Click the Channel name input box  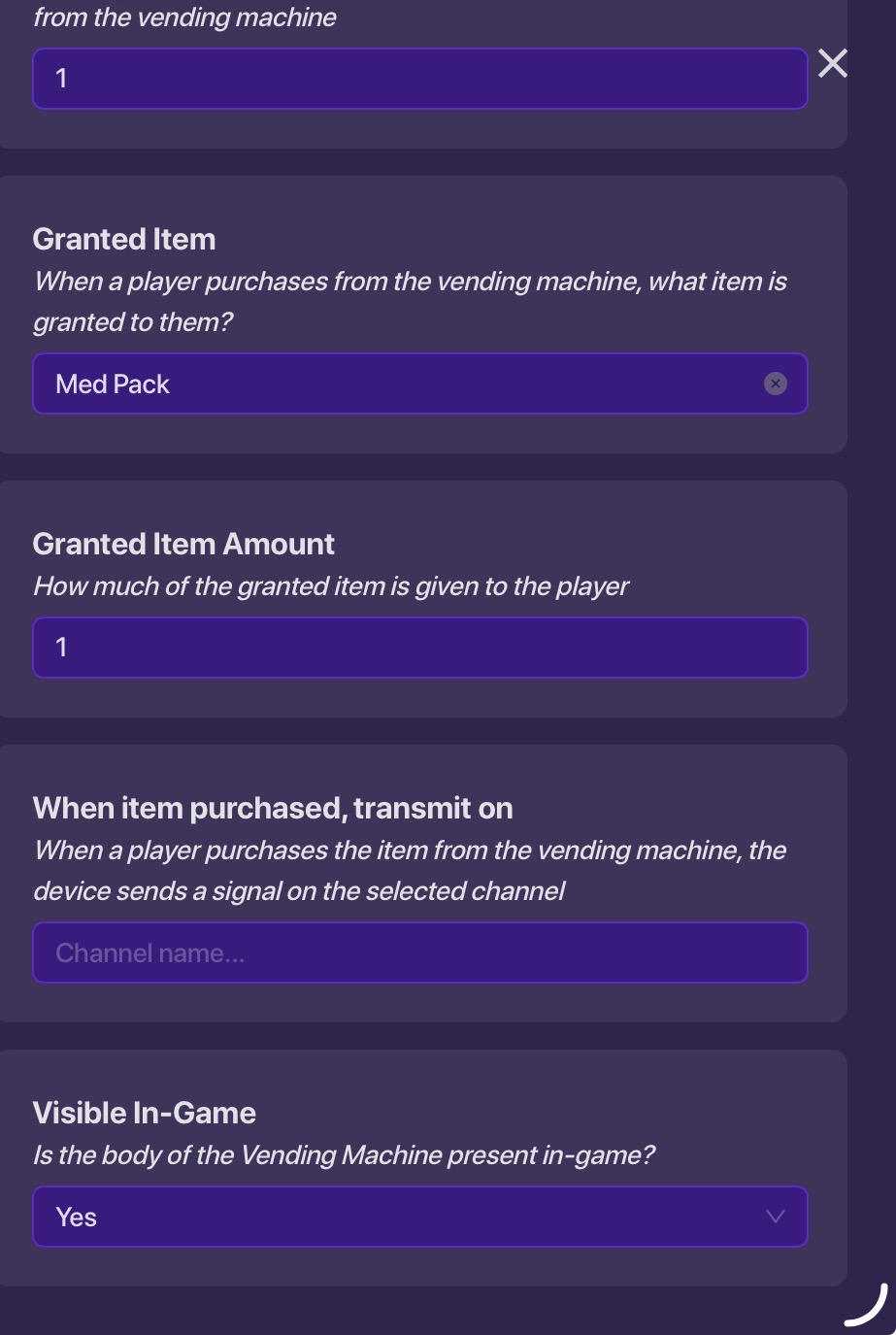(419, 952)
